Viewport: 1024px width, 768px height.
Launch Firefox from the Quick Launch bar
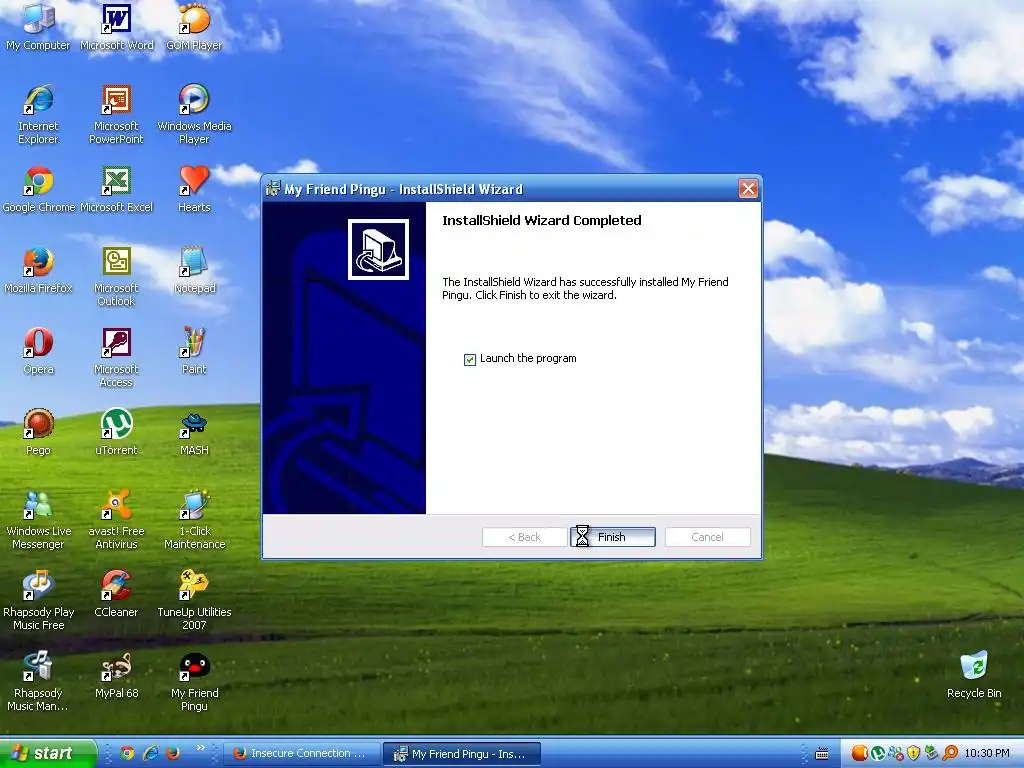(174, 754)
